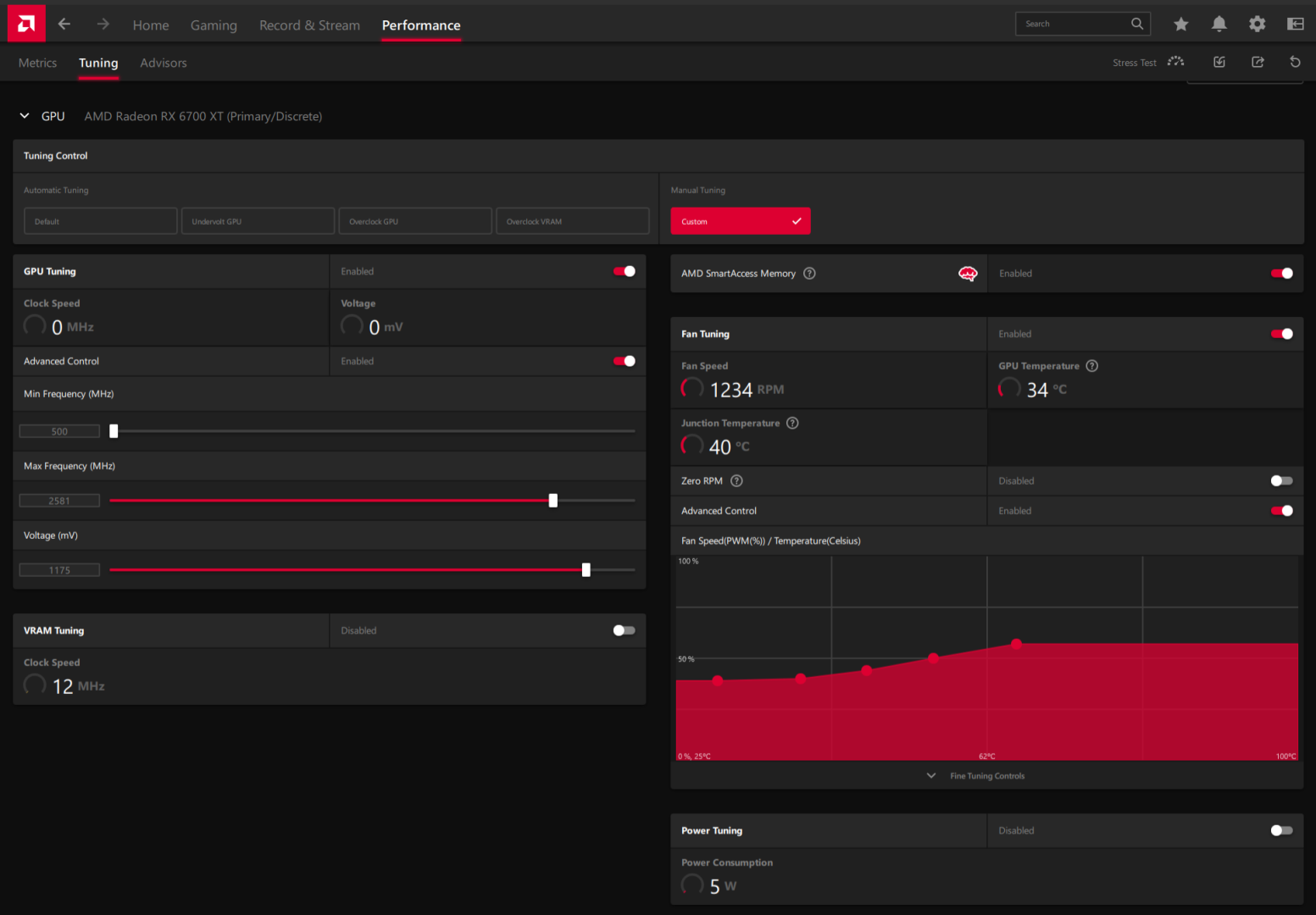Toggle the sidebar panel icon
This screenshot has width=1316, height=915.
1296,24
